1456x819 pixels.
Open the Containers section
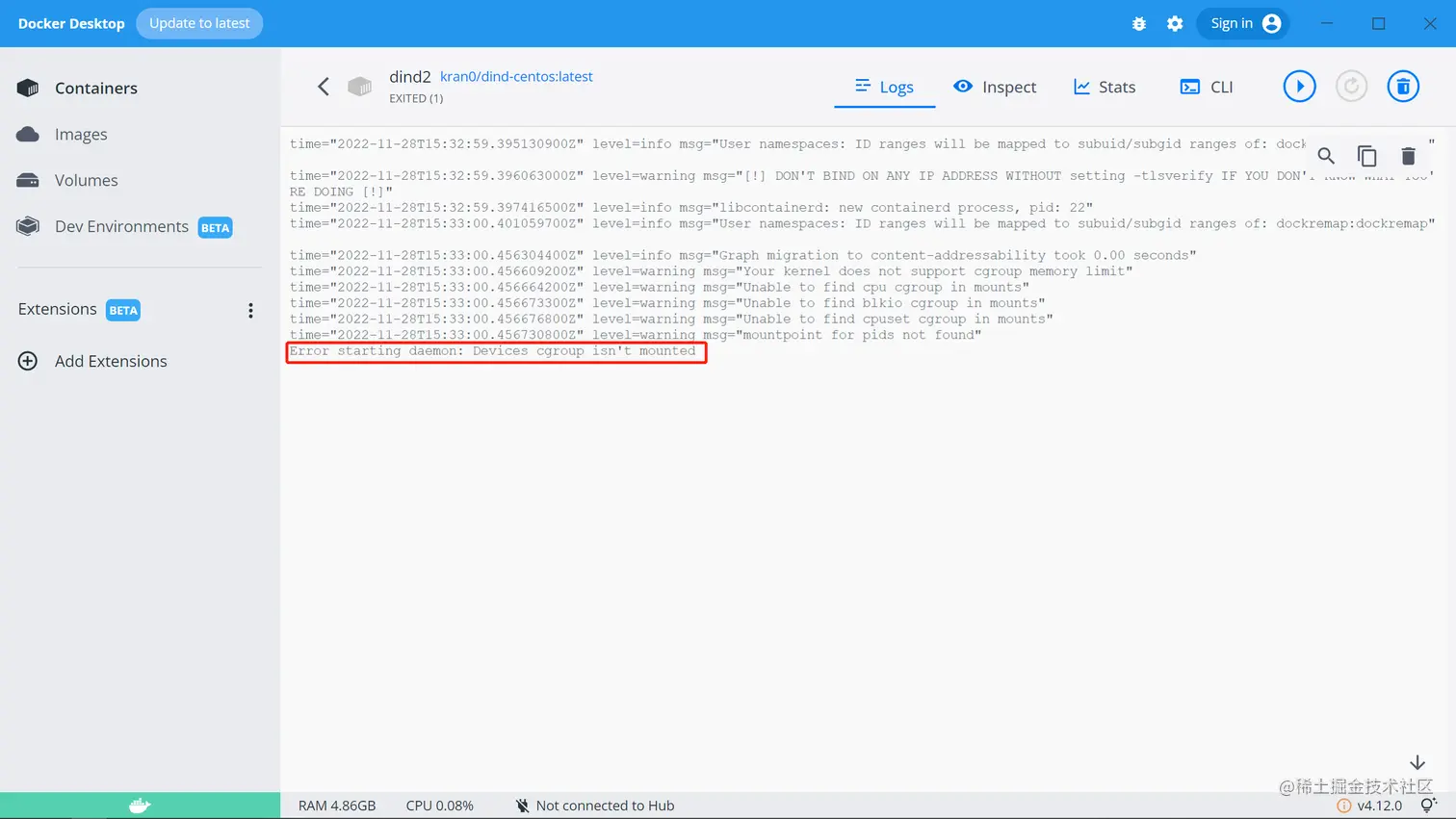click(96, 88)
